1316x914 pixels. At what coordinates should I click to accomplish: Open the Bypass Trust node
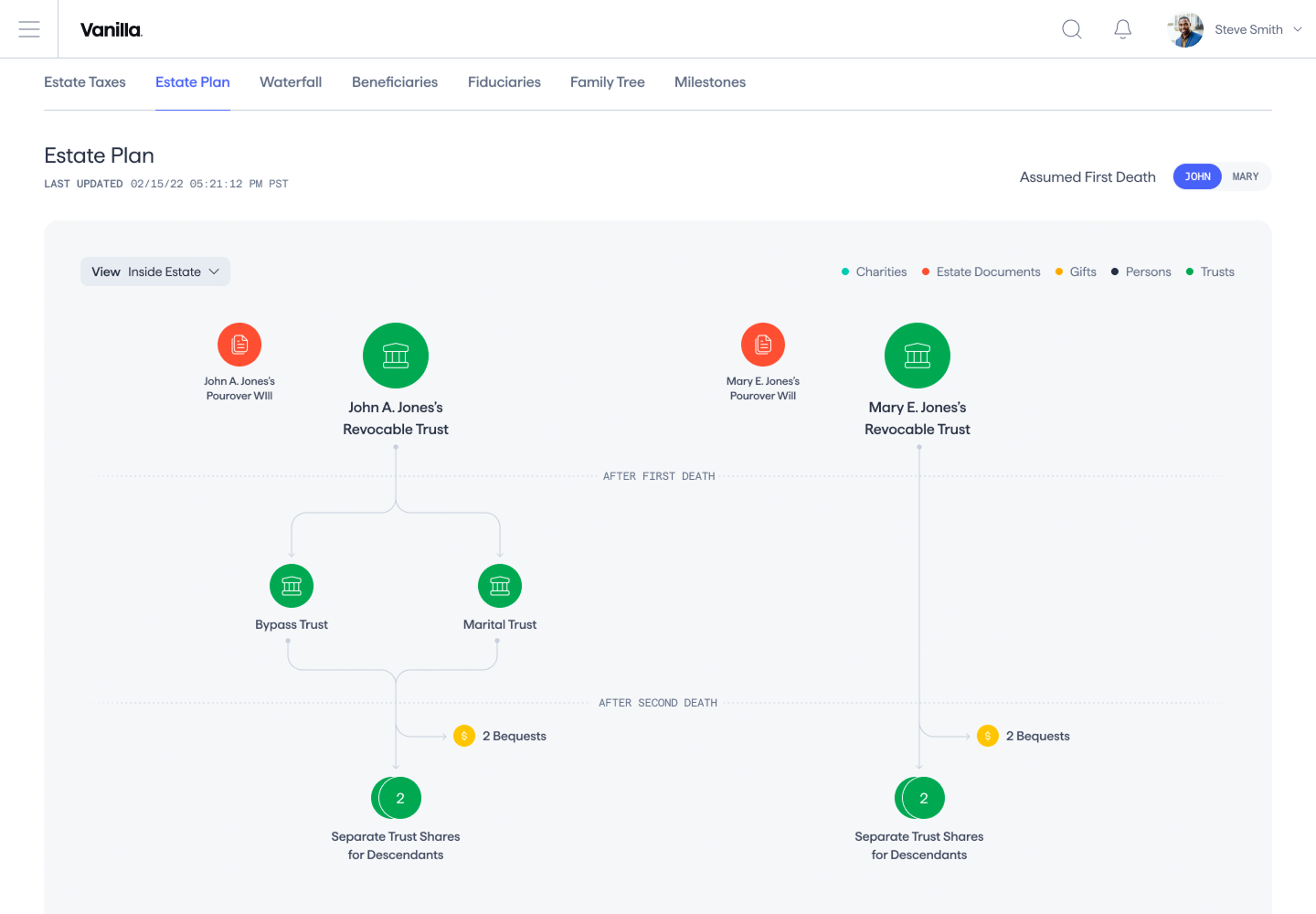click(x=292, y=586)
